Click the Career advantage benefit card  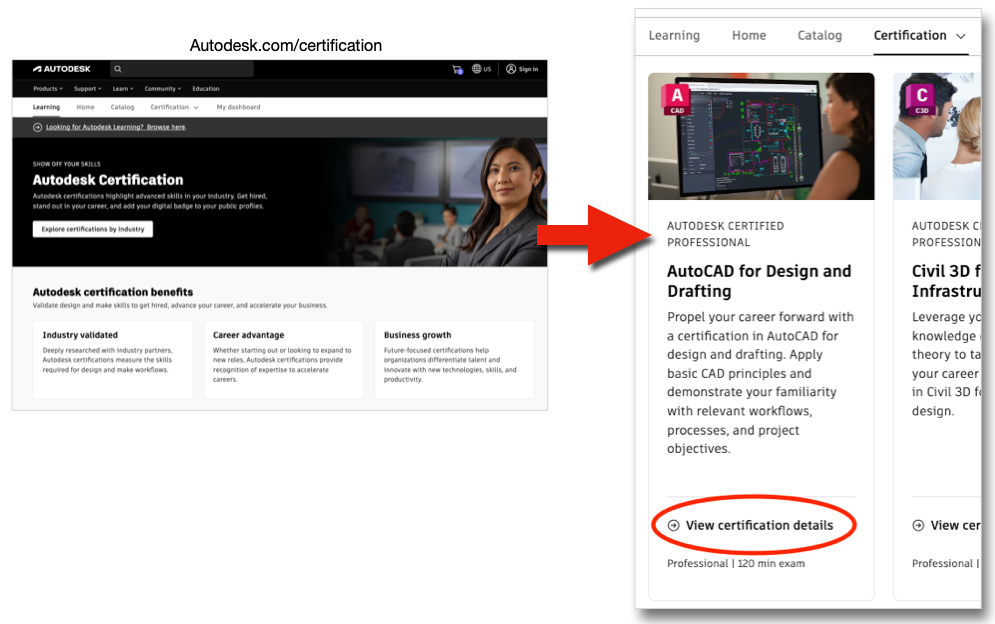click(x=284, y=359)
